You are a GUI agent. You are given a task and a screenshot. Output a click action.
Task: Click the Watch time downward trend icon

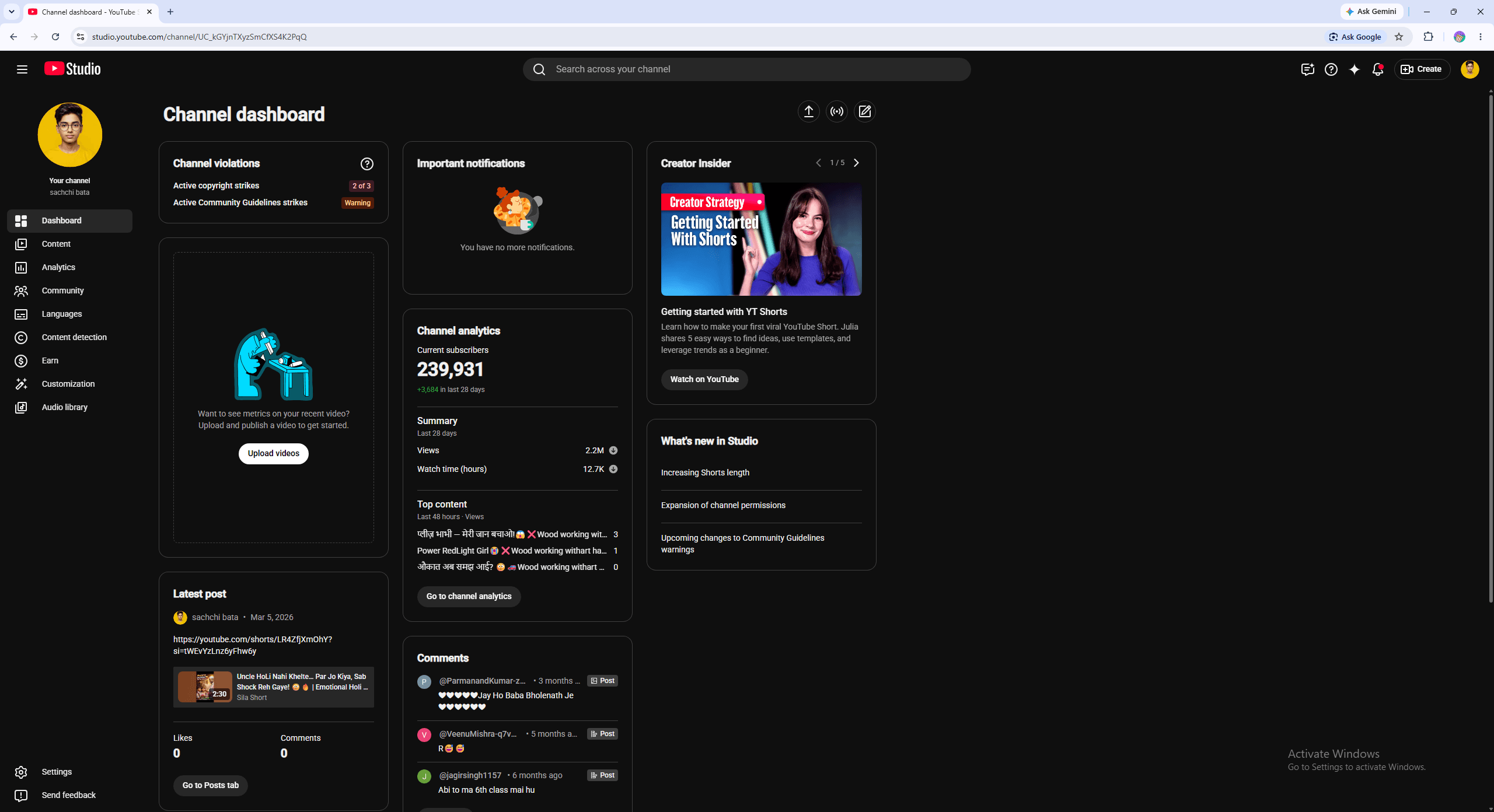coord(613,469)
